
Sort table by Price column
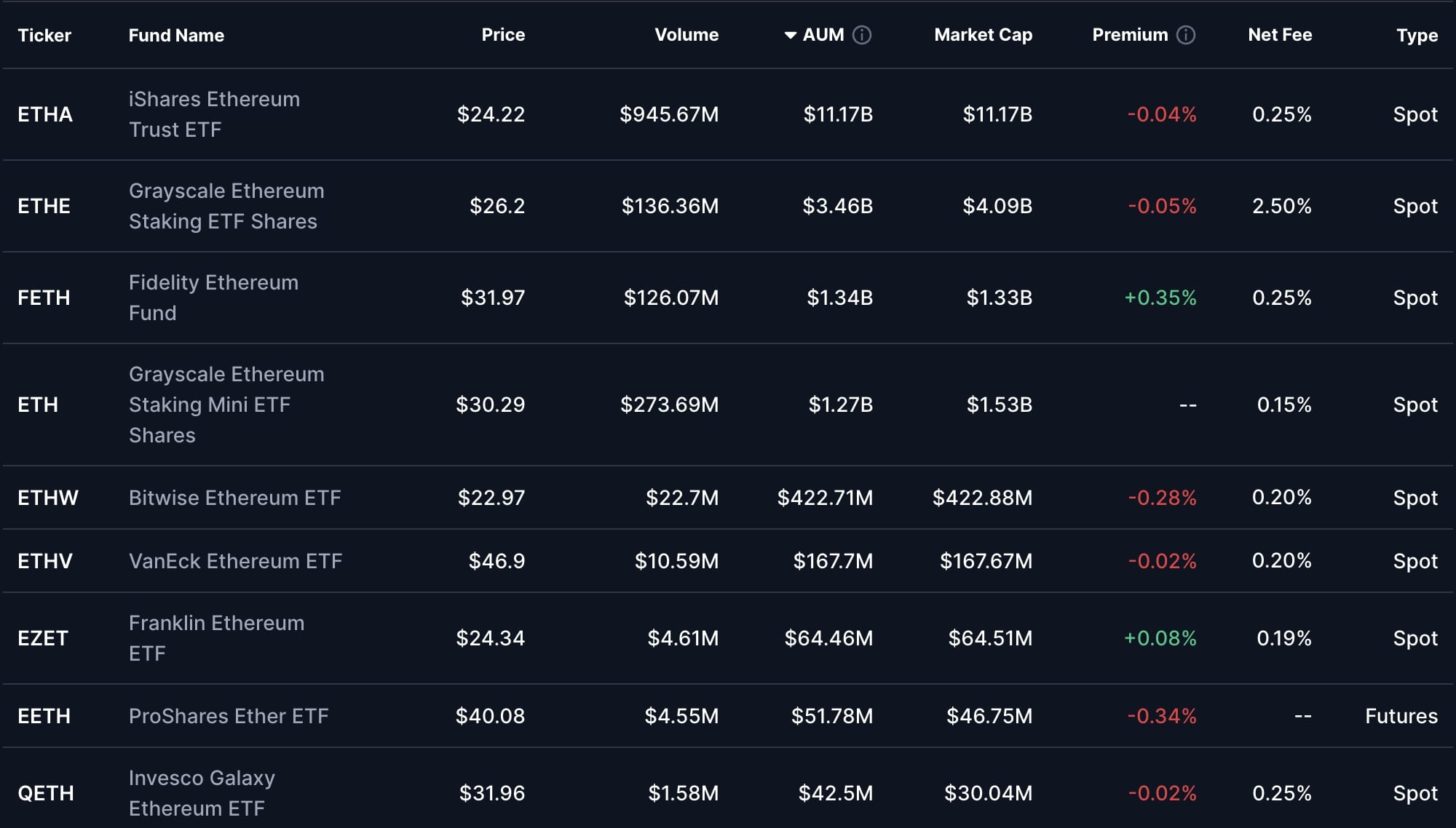point(502,35)
